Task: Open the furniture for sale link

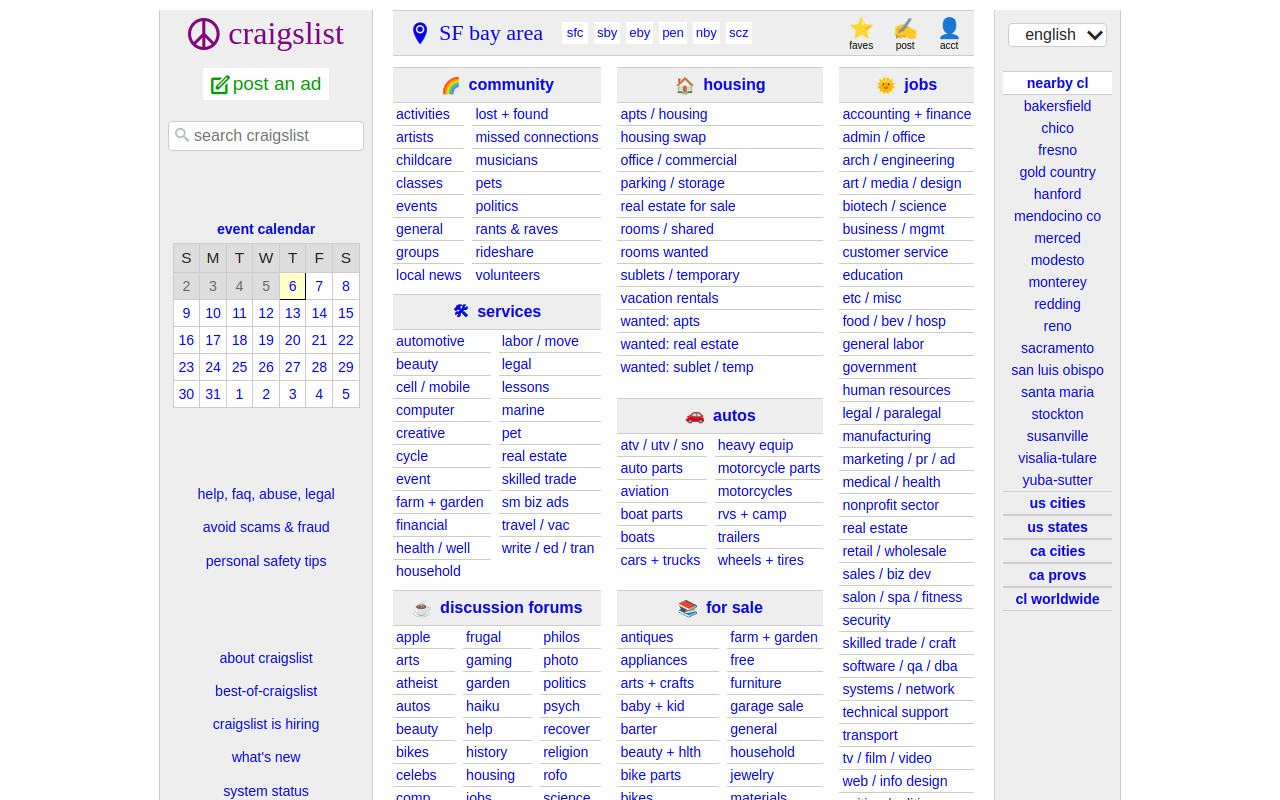Action: tap(756, 683)
